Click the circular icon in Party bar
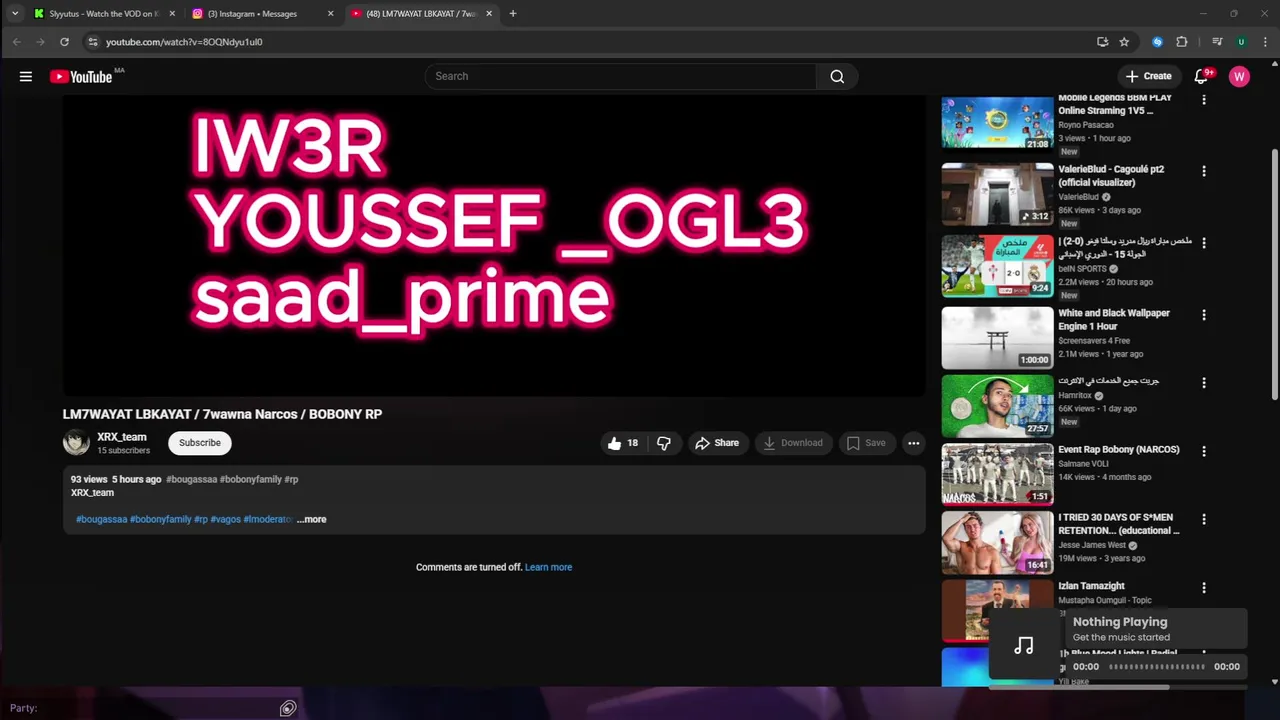This screenshot has width=1280, height=720. click(288, 708)
